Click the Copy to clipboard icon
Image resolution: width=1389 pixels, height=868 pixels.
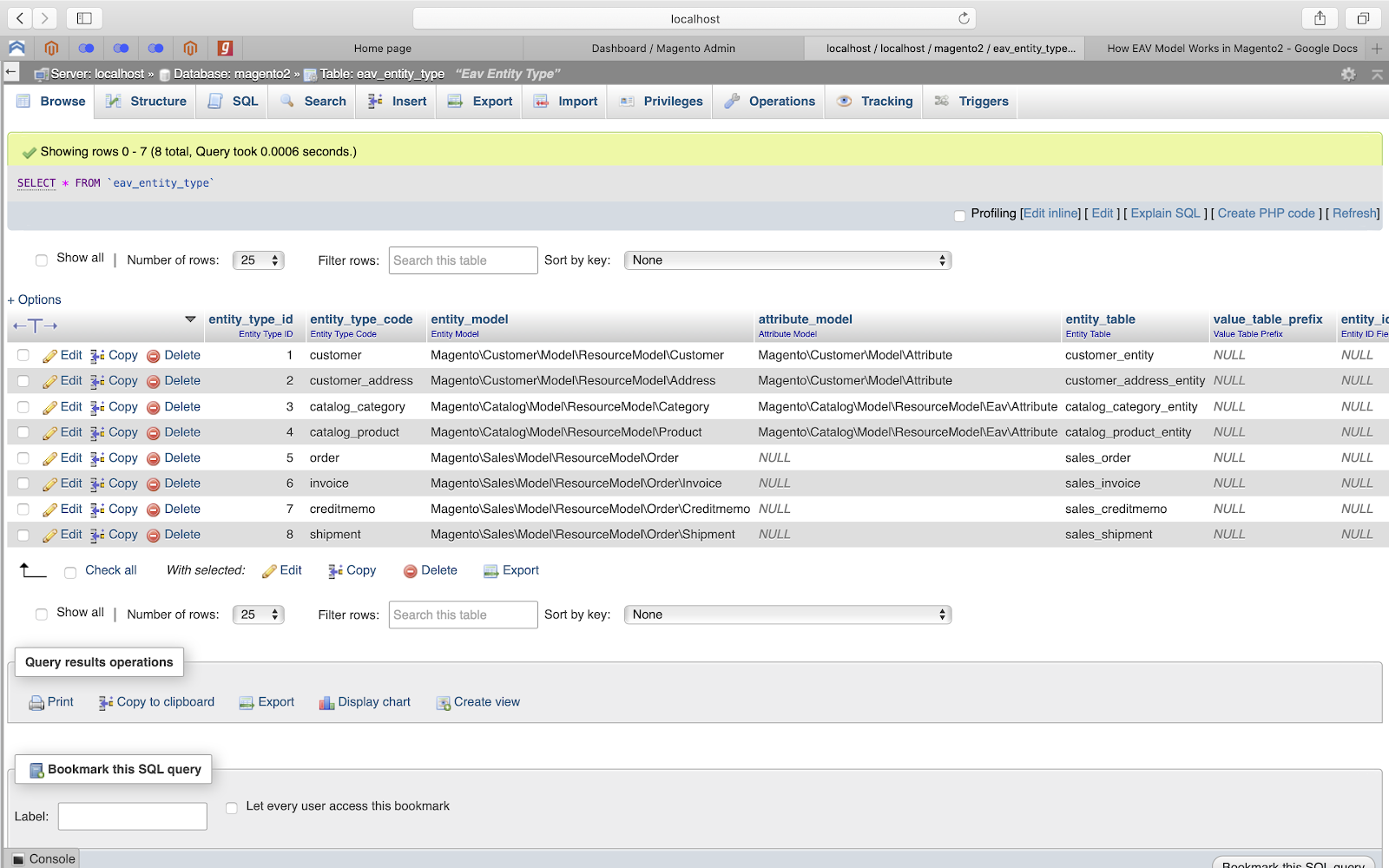[x=106, y=703]
